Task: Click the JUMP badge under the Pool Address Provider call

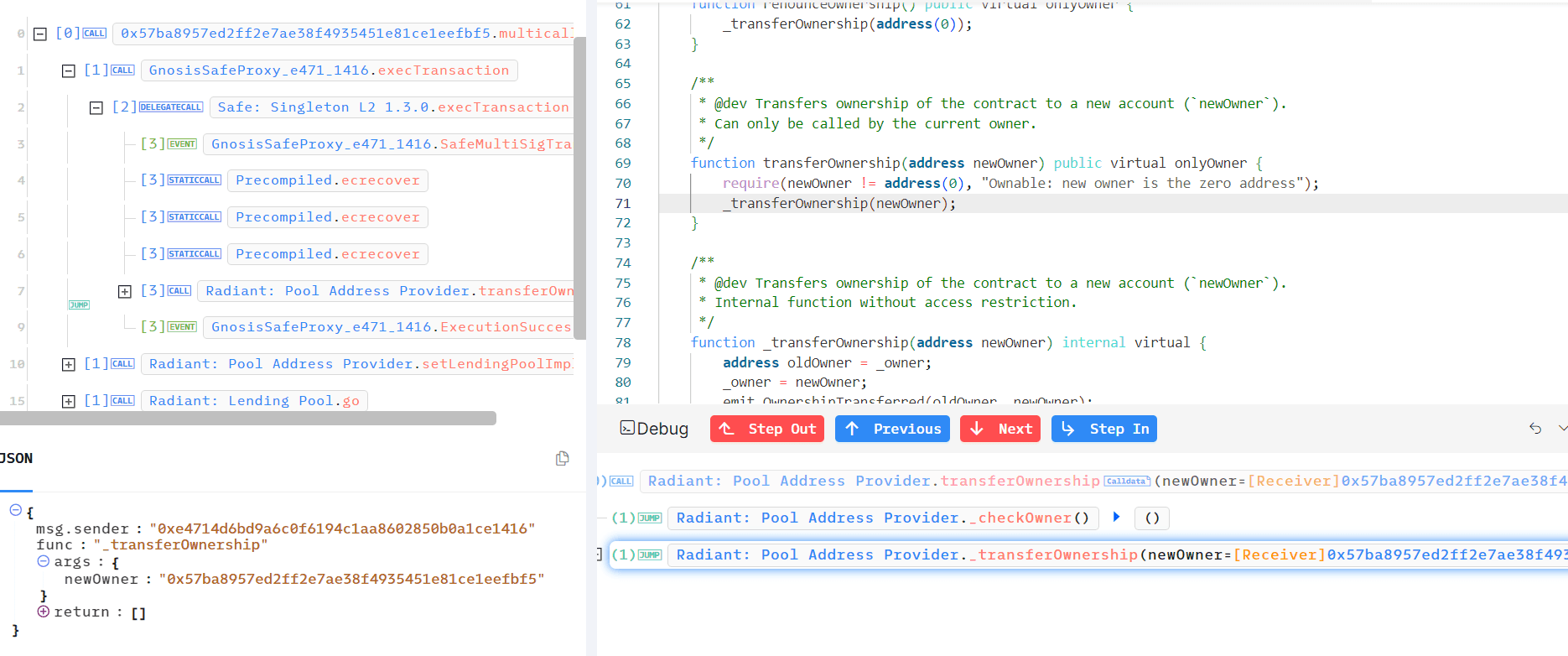Action: (x=79, y=305)
